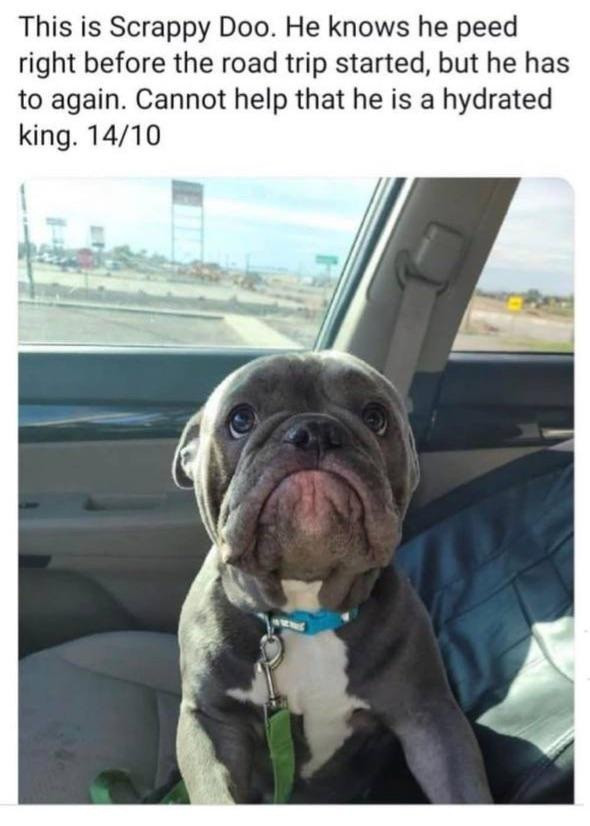
Task: Click the dog's black nose
Action: click(x=310, y=432)
